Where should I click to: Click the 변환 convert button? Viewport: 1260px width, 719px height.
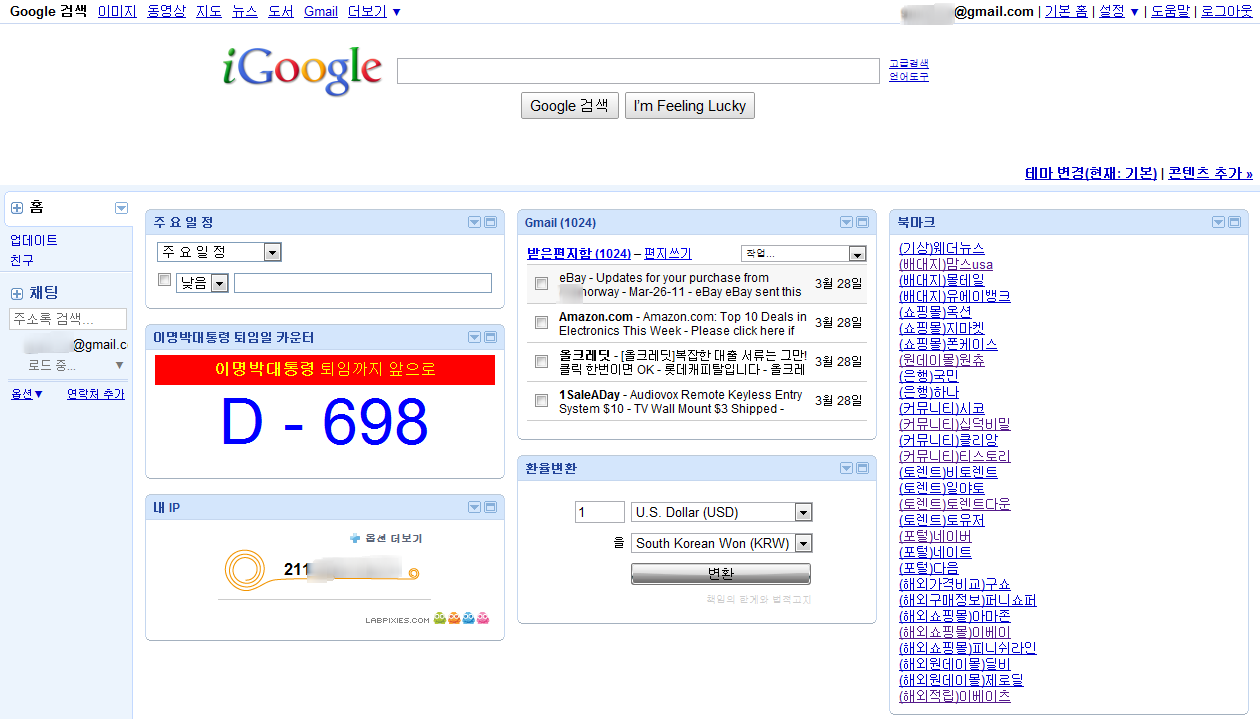click(721, 574)
